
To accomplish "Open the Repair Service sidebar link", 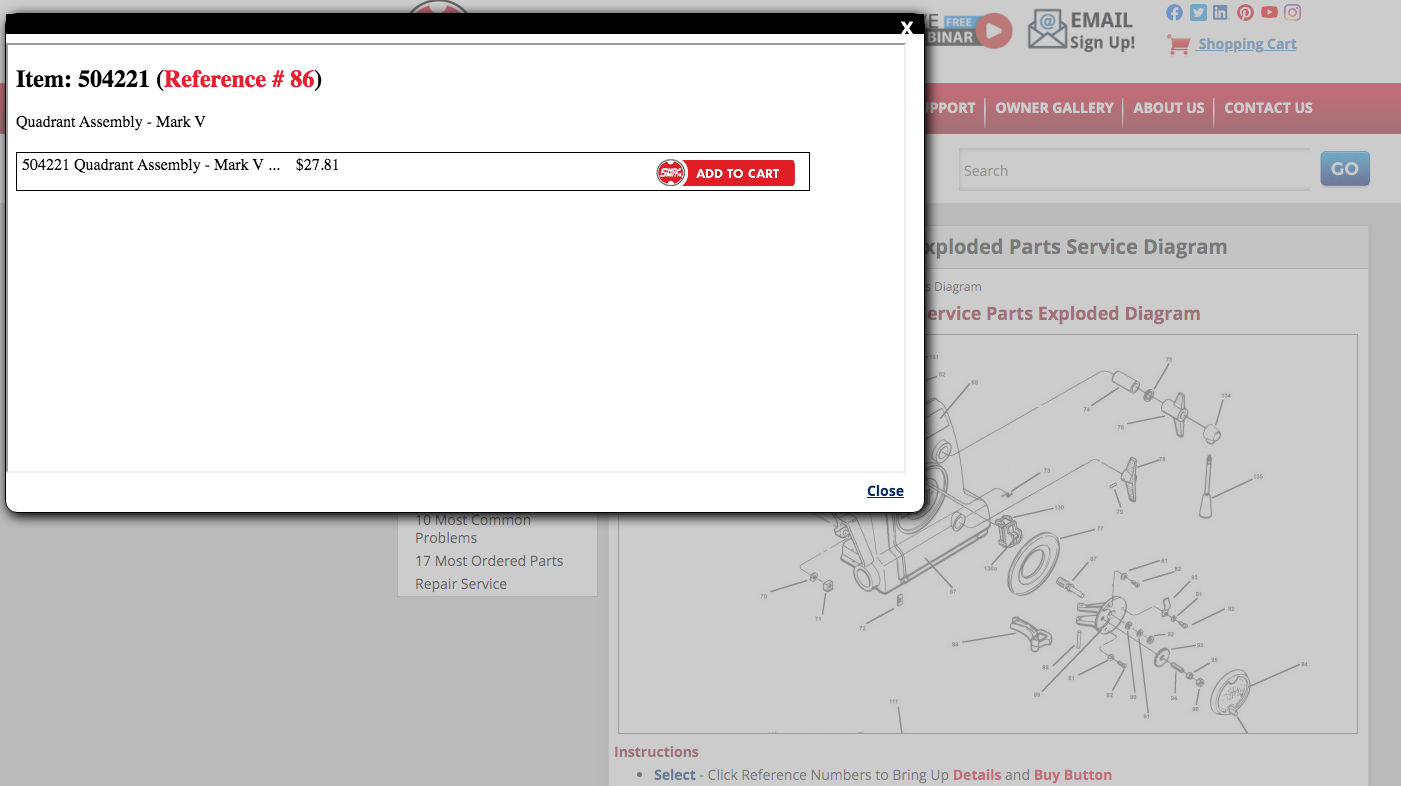I will (461, 584).
